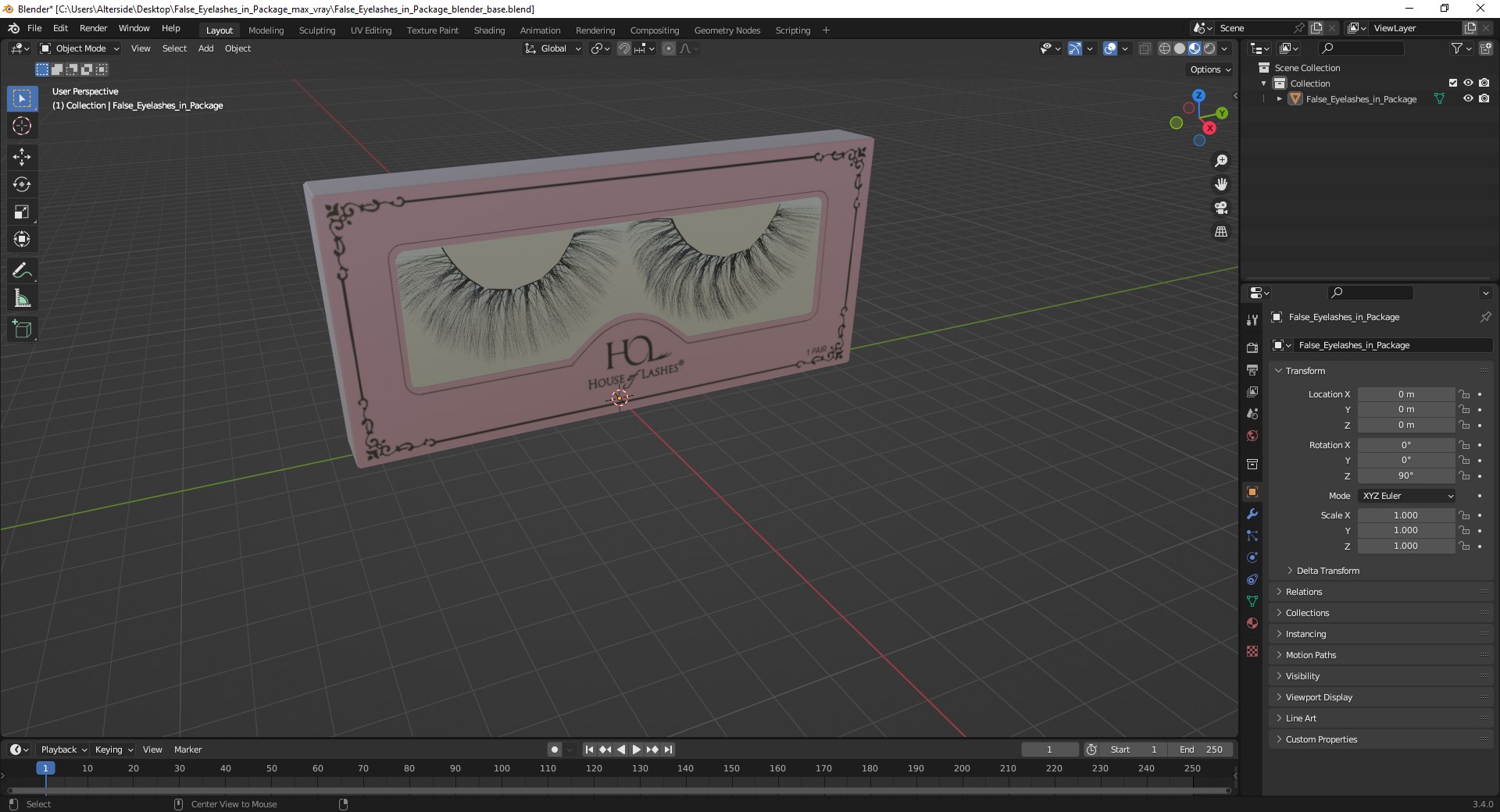
Task: Expand the Relations panel
Action: 1303,592
